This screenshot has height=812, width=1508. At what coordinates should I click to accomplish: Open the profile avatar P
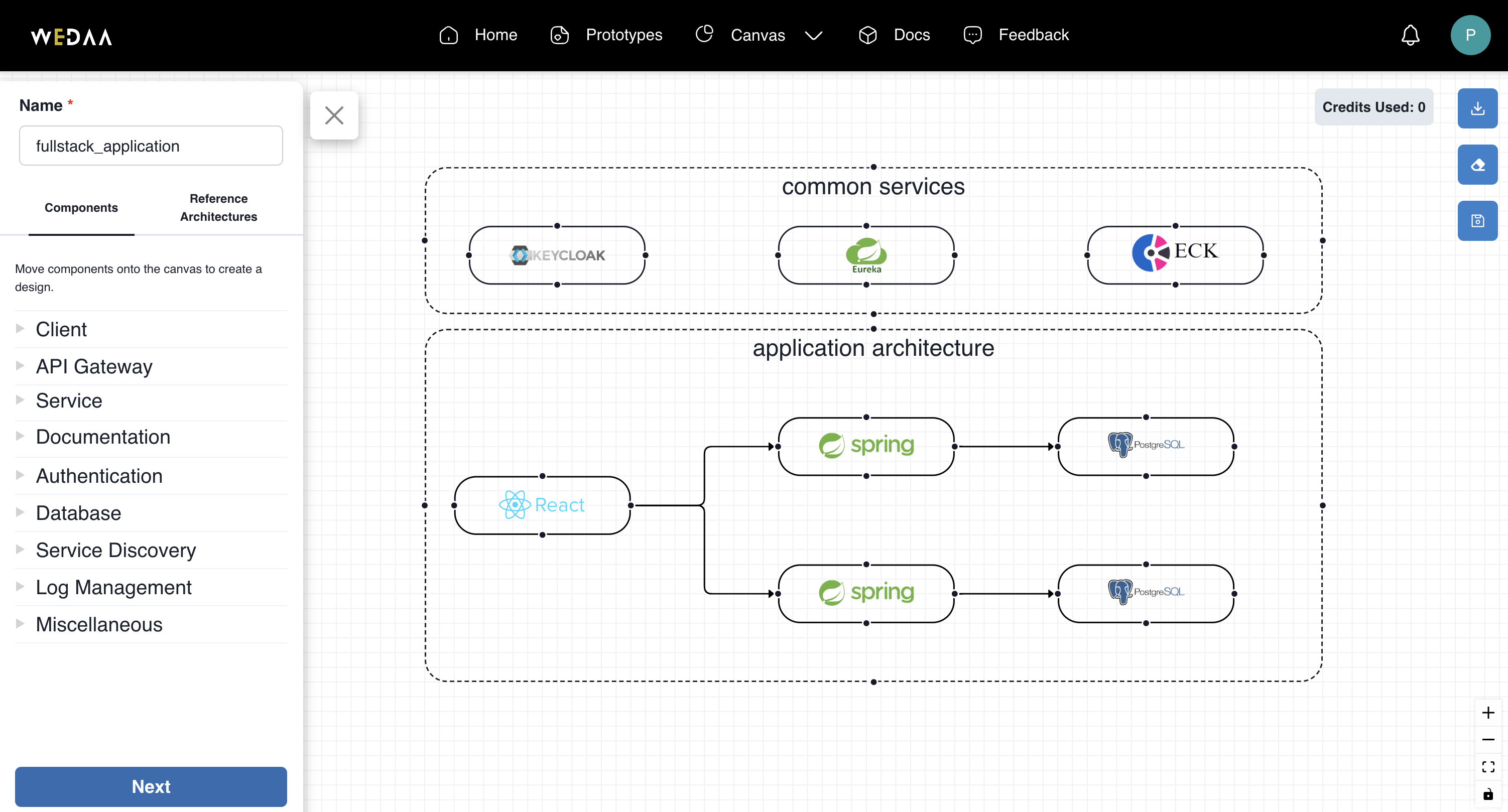pyautogui.click(x=1470, y=35)
